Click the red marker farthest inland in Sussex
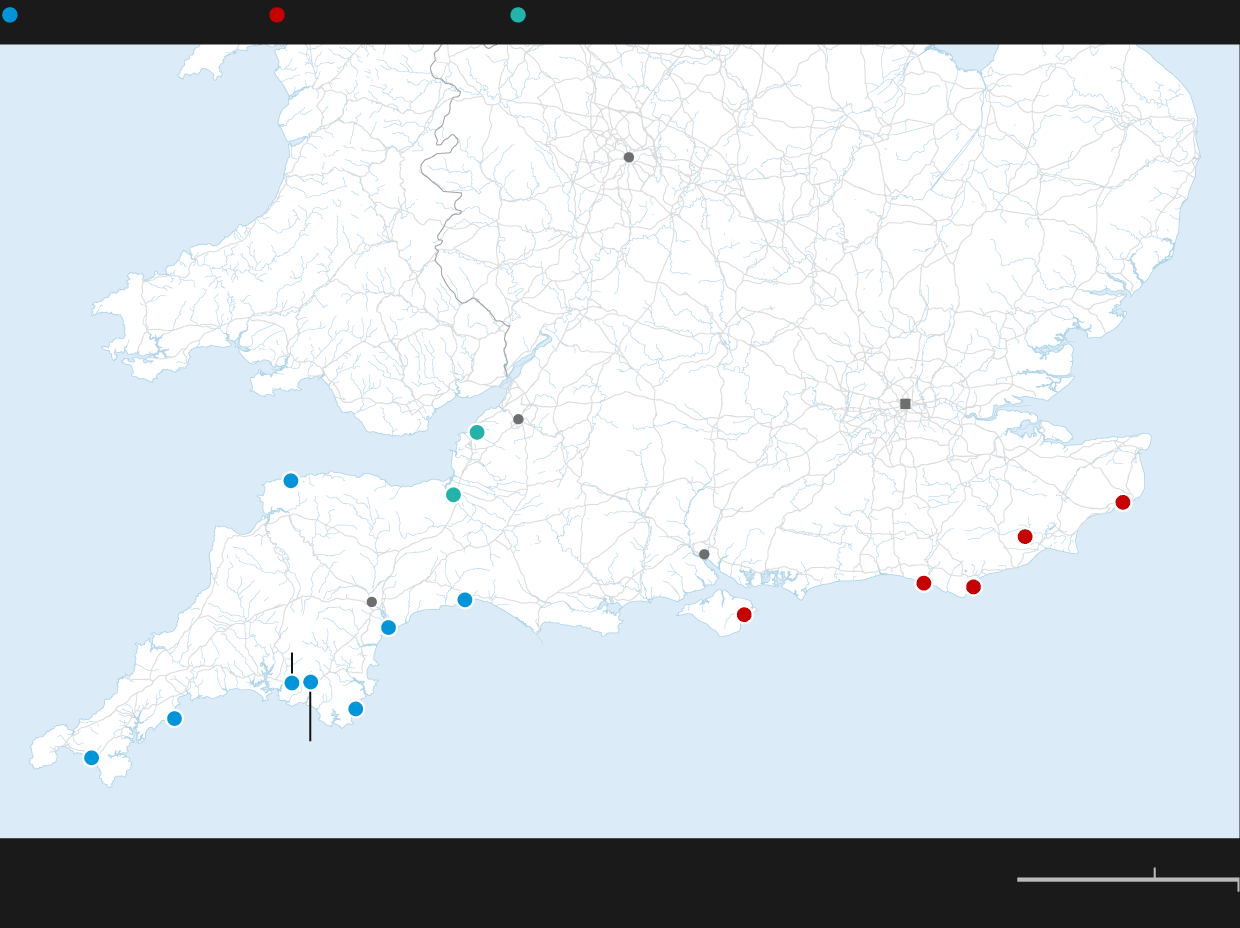The width and height of the screenshot is (1240, 928). (x=1025, y=537)
